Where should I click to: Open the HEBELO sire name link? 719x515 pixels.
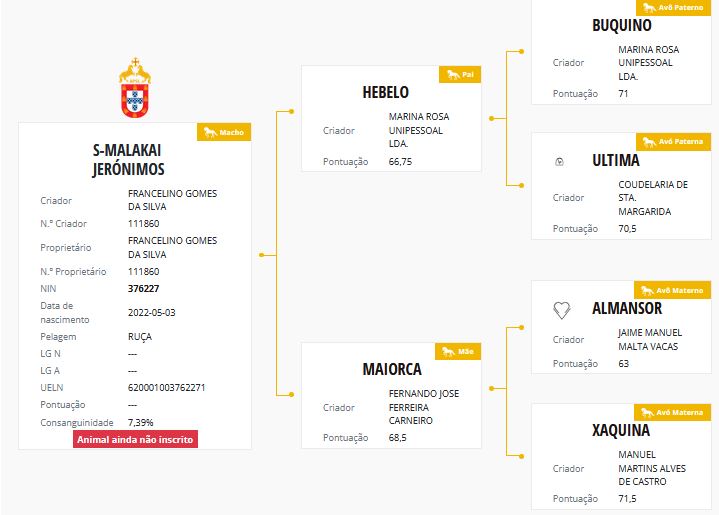pos(386,92)
